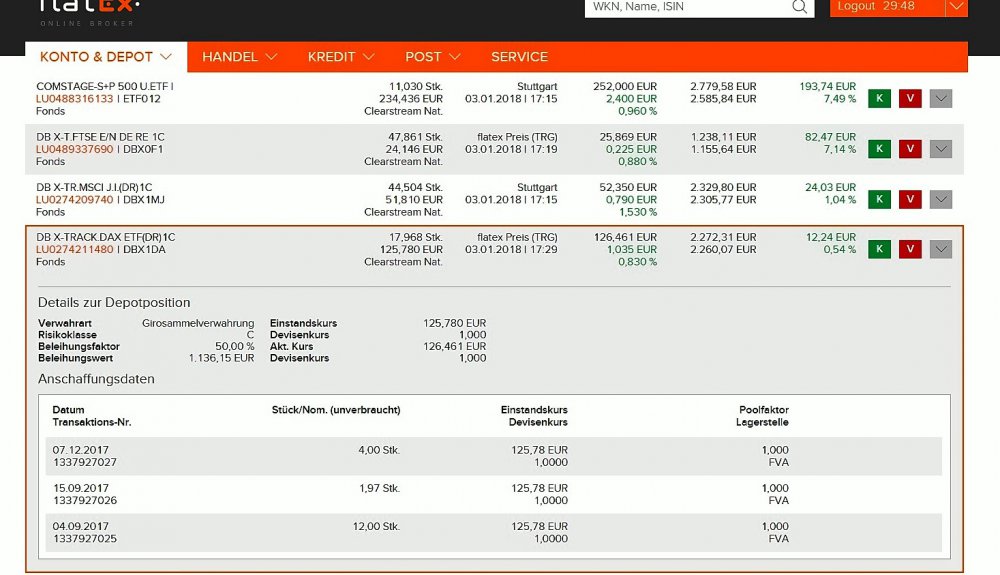
Task: Select the transaction row dated 07.12.2017
Action: point(494,456)
